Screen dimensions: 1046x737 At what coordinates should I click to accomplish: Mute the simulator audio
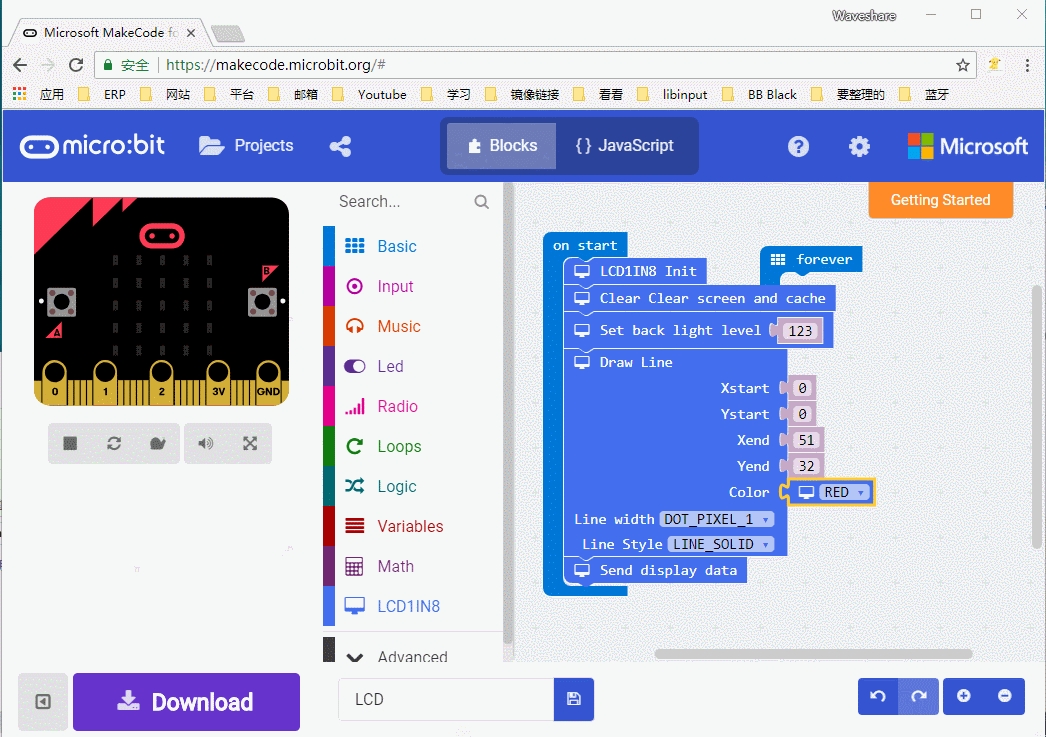(x=206, y=443)
